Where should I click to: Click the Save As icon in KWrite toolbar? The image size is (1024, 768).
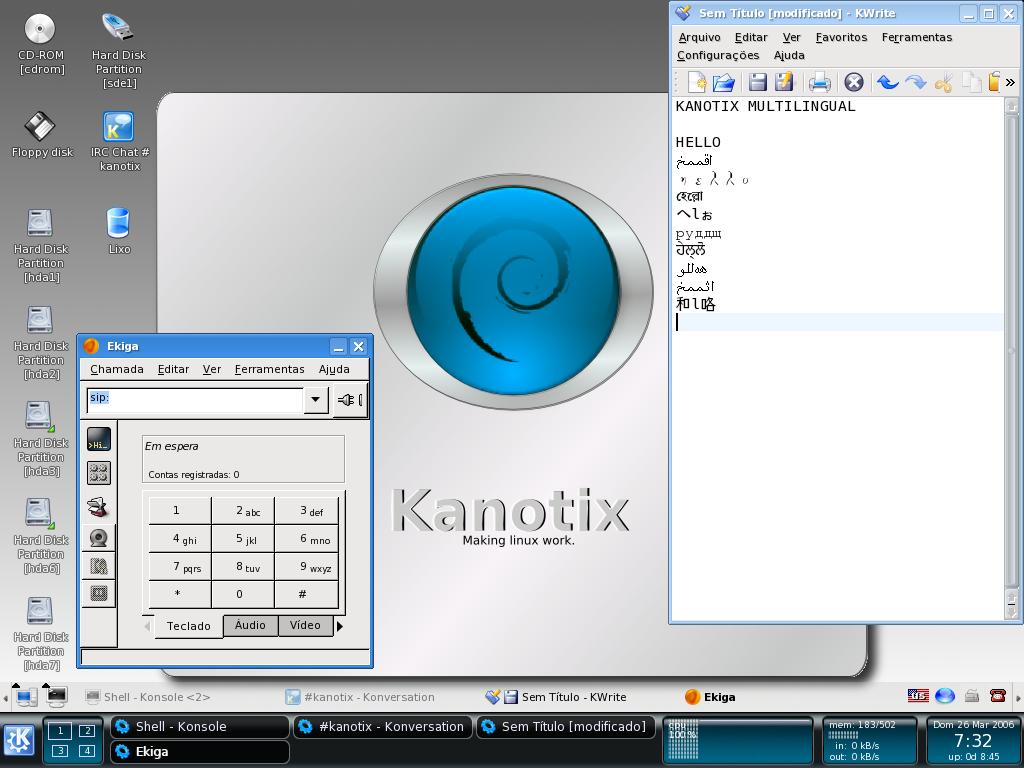point(784,82)
